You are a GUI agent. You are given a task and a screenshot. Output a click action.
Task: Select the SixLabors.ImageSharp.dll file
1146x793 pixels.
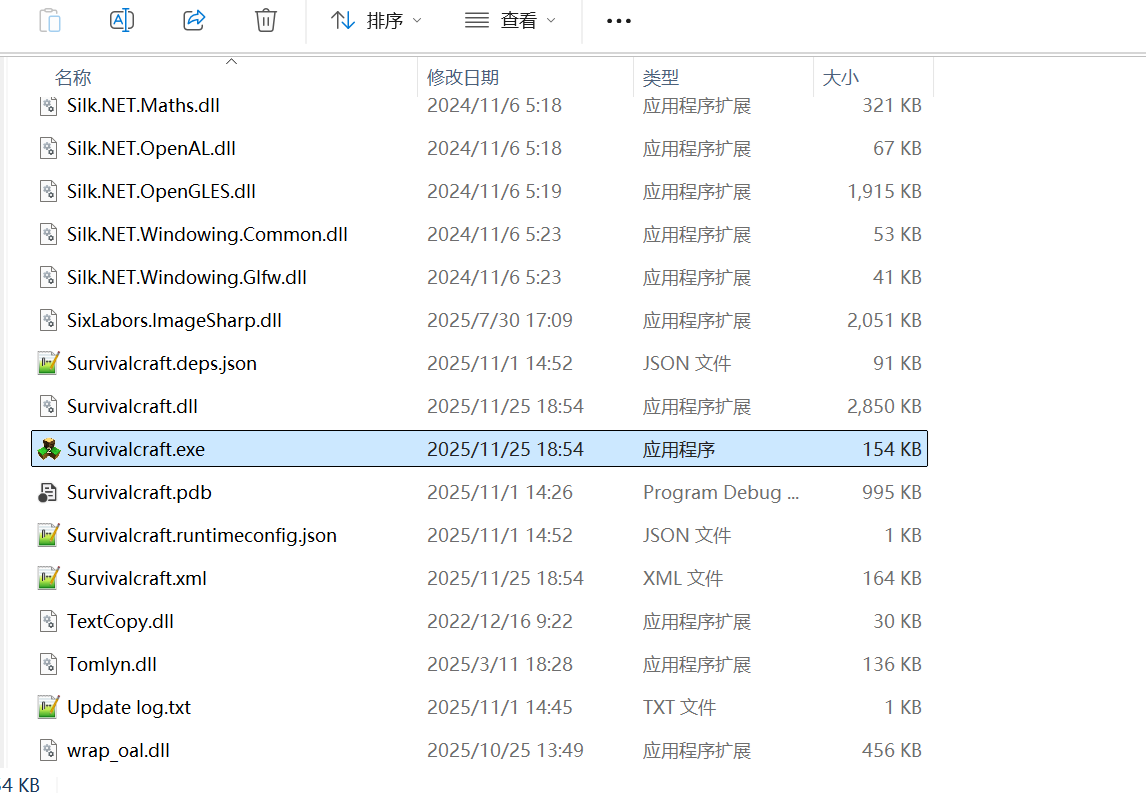pos(174,320)
